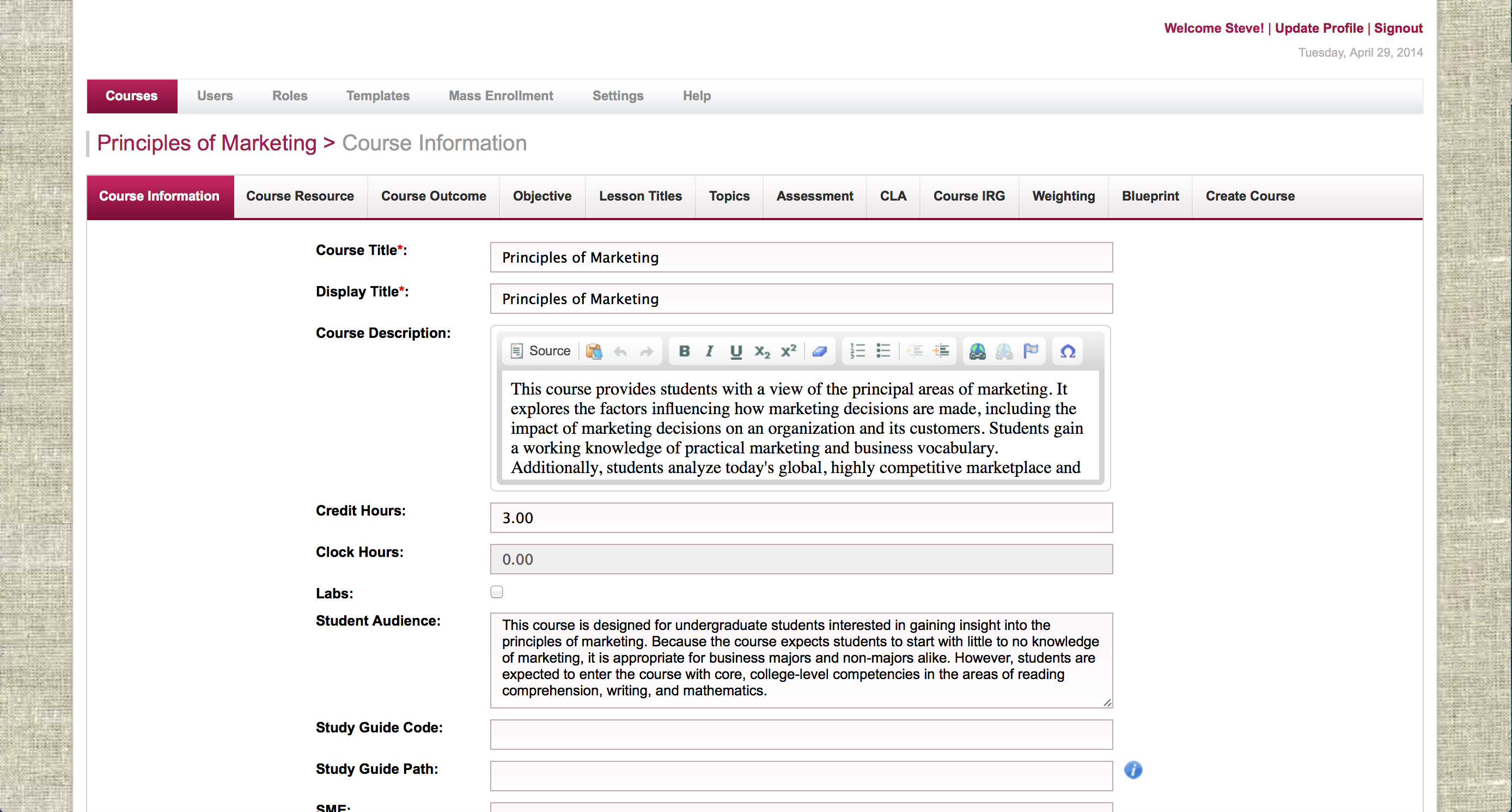This screenshot has width=1512, height=812.
Task: Open the Courses main menu
Action: click(x=131, y=96)
